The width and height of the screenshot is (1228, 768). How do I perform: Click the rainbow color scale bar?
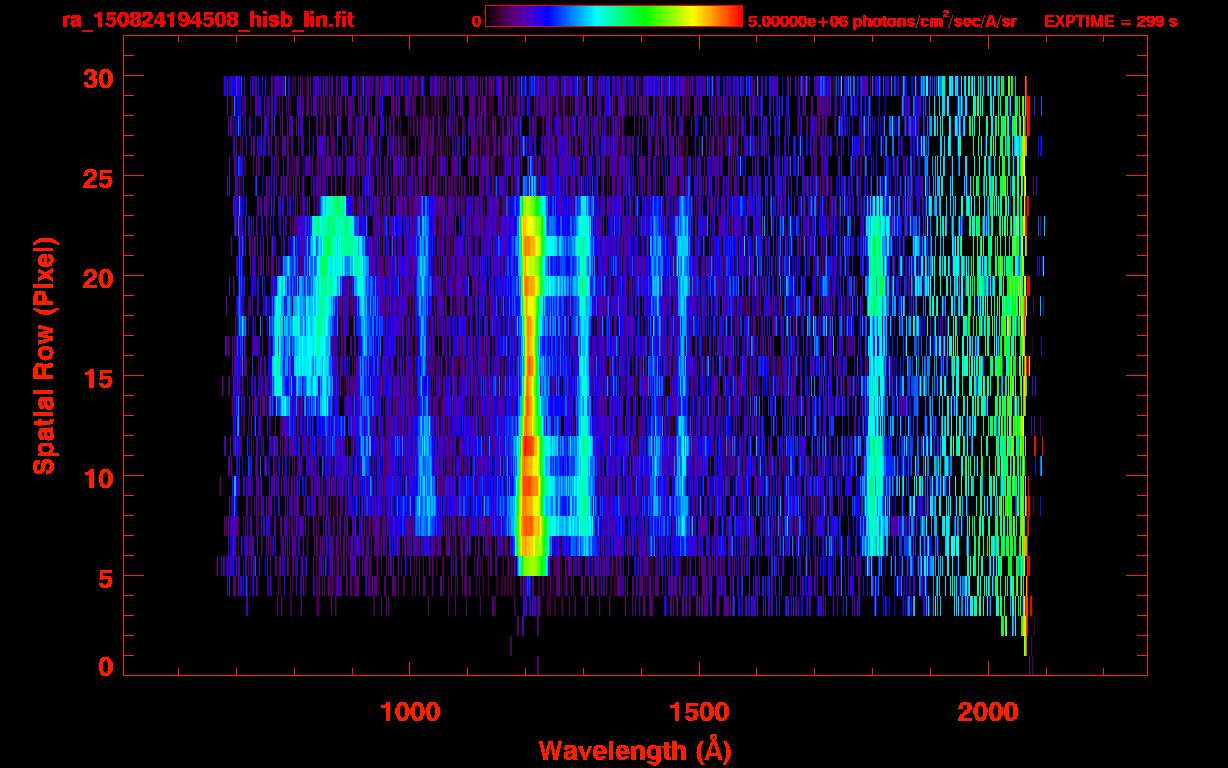pos(613,16)
